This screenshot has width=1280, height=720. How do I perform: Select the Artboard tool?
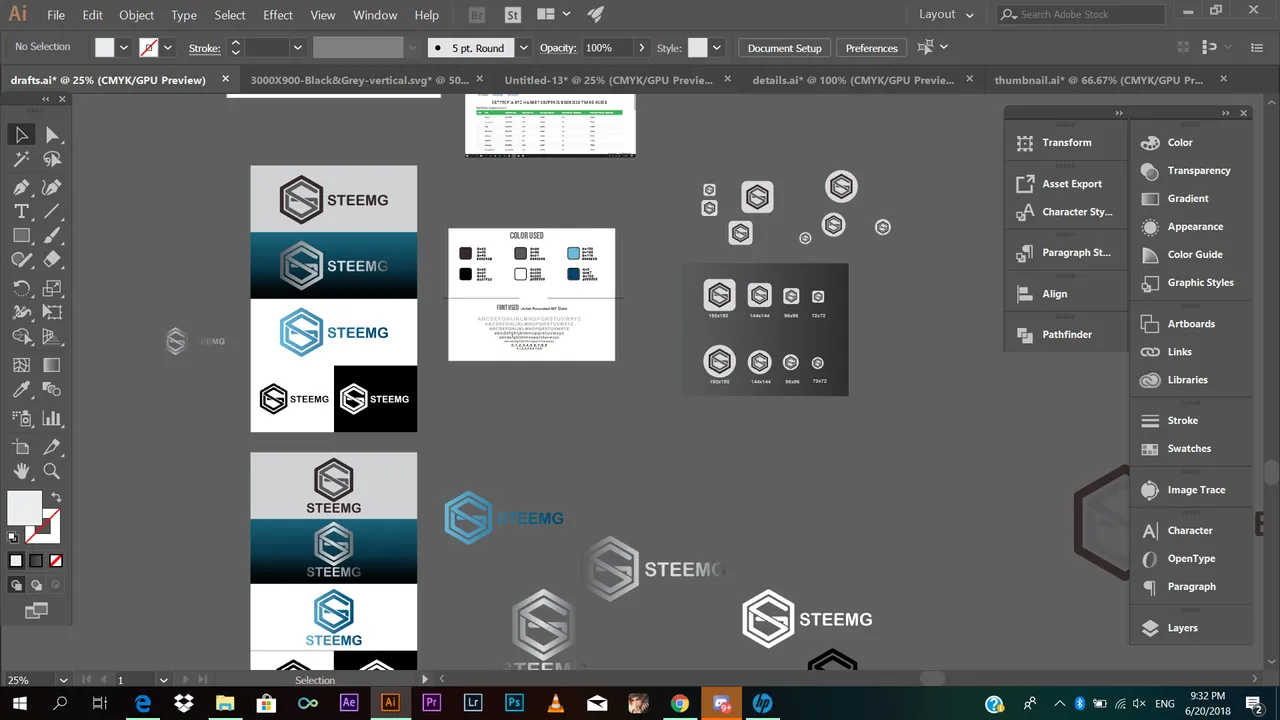click(x=21, y=446)
